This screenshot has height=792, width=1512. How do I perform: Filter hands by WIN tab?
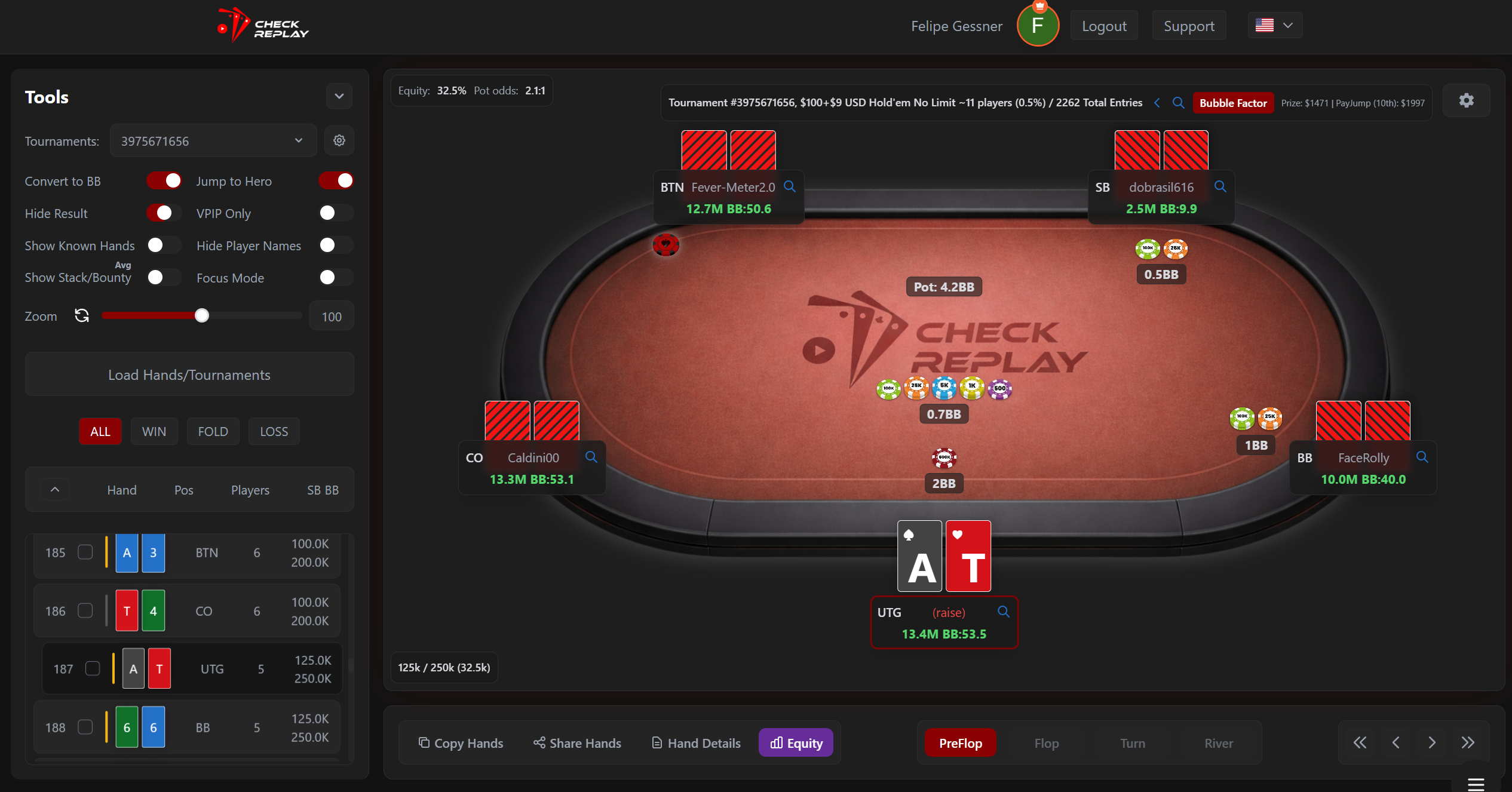[x=154, y=431]
